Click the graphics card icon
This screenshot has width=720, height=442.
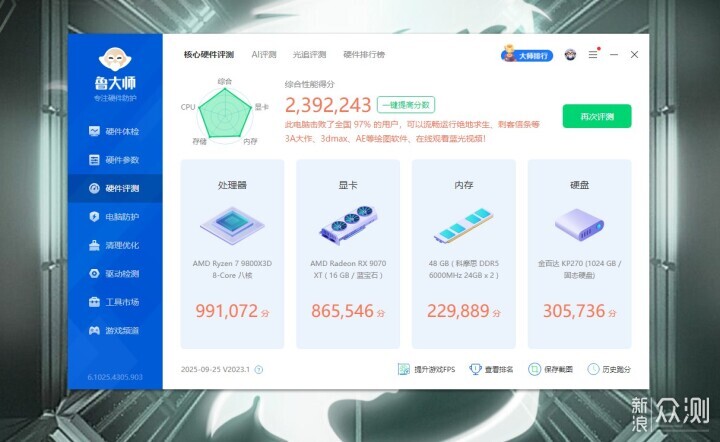point(348,224)
